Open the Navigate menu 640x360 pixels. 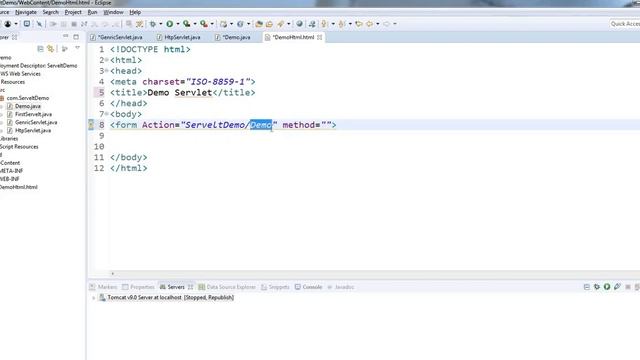point(26,12)
